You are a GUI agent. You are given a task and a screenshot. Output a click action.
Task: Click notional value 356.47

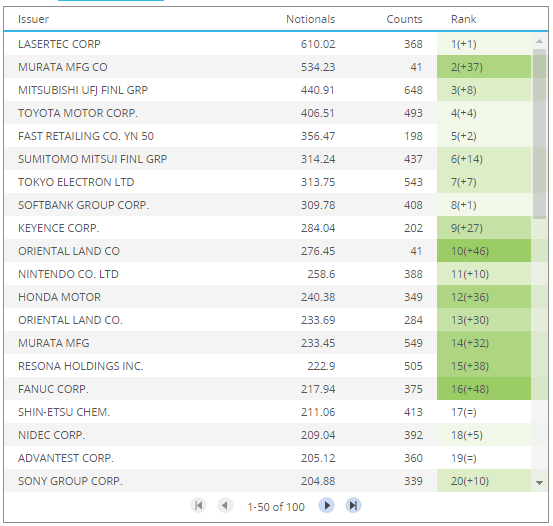318,136
